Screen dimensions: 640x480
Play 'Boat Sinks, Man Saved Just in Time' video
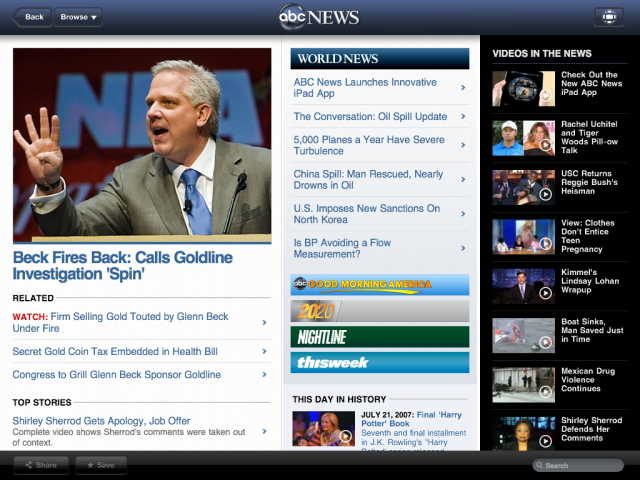point(523,336)
